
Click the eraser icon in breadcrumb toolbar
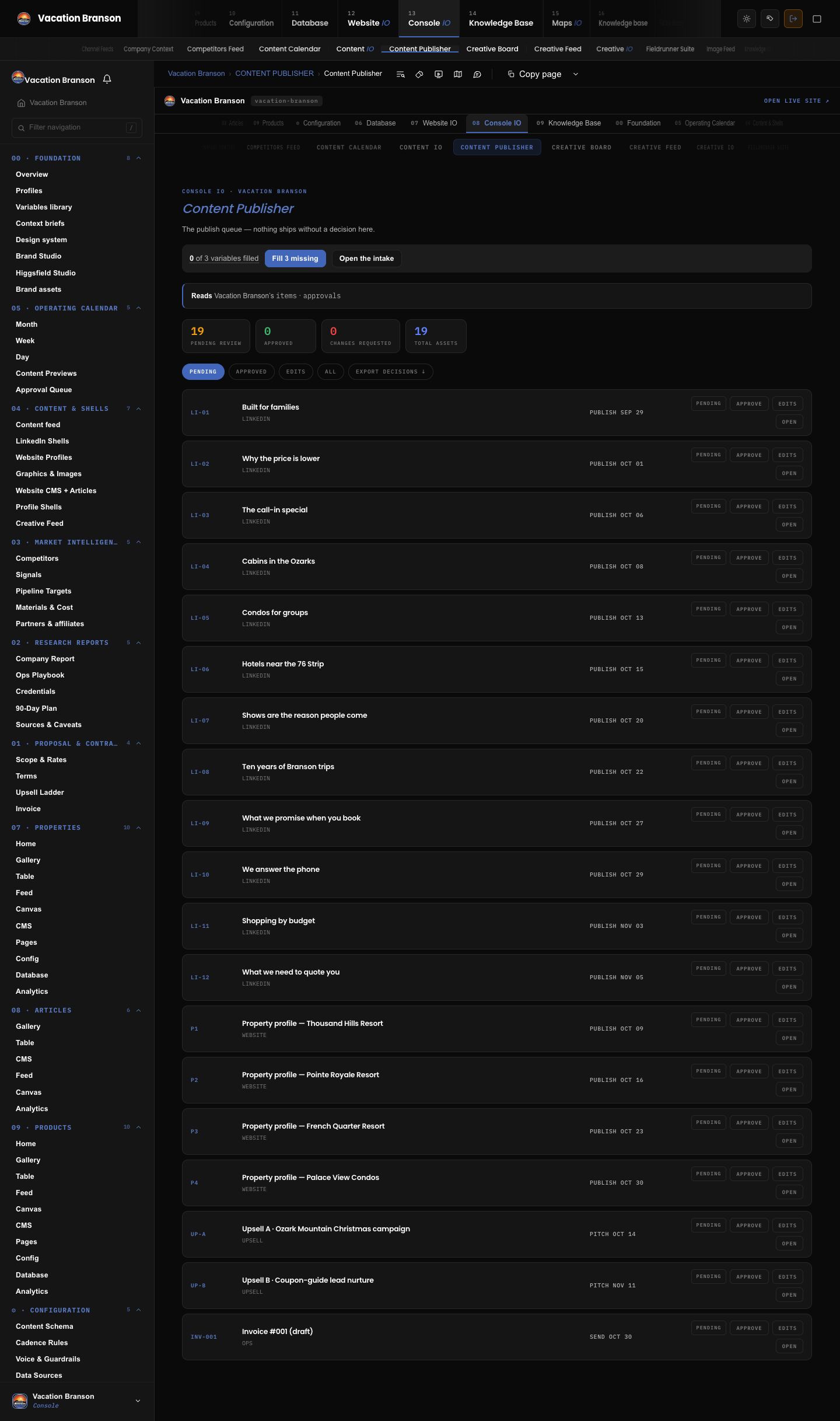[419, 74]
